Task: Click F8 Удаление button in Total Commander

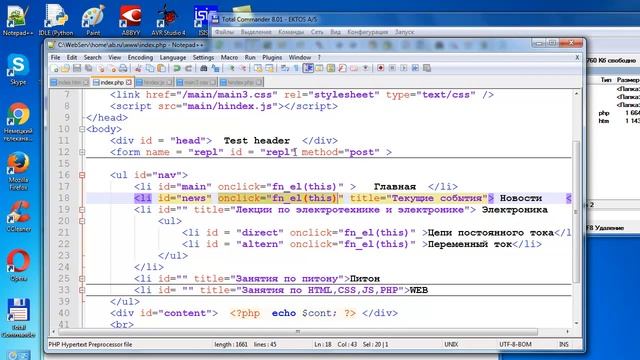Action: [x=606, y=228]
